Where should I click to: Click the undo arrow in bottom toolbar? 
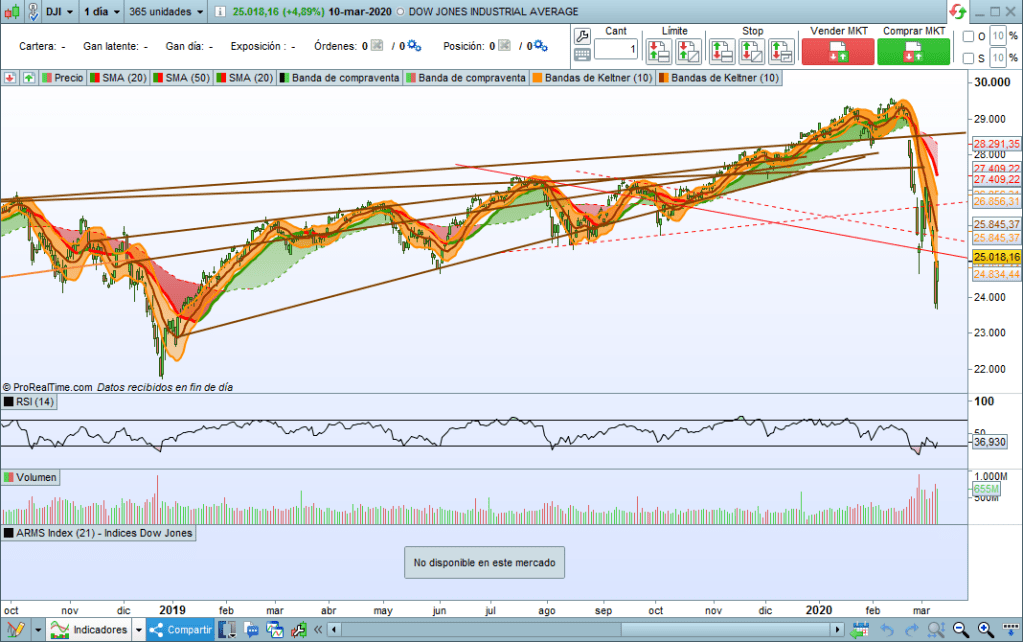point(885,629)
